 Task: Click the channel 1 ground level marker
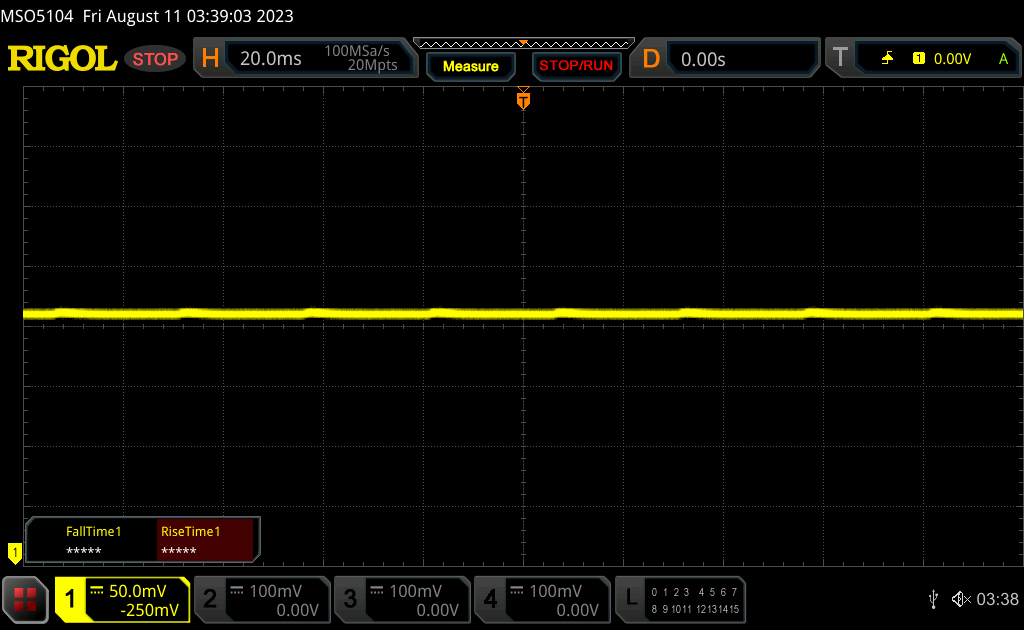click(15, 551)
